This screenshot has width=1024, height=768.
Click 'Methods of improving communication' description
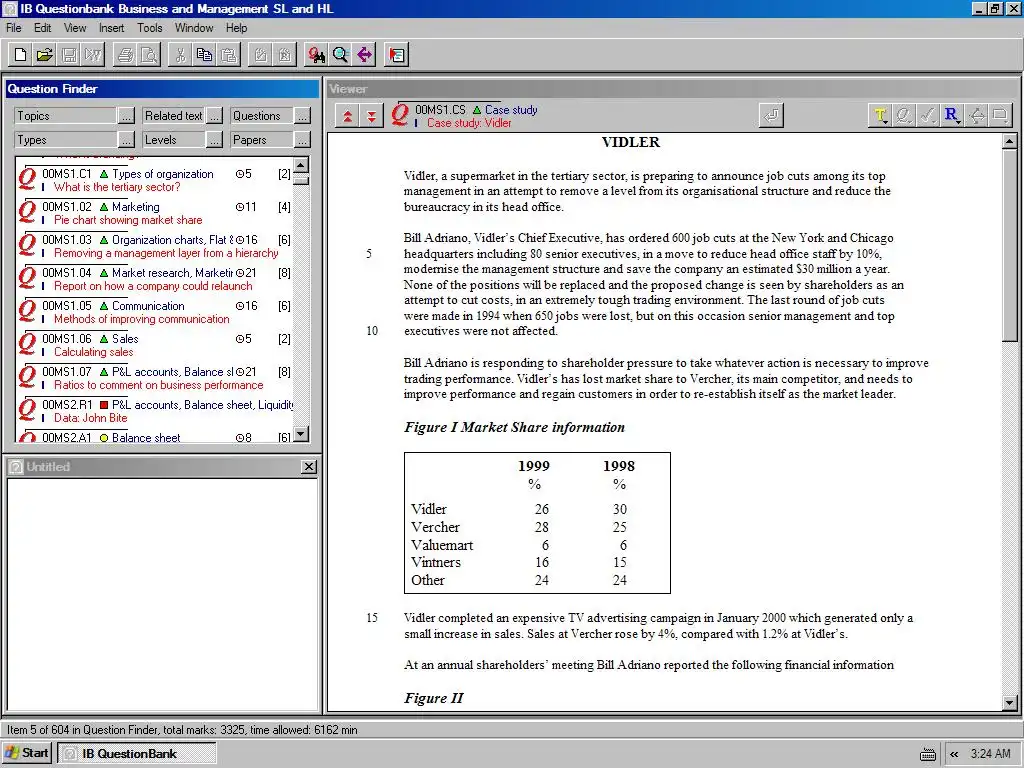click(142, 319)
